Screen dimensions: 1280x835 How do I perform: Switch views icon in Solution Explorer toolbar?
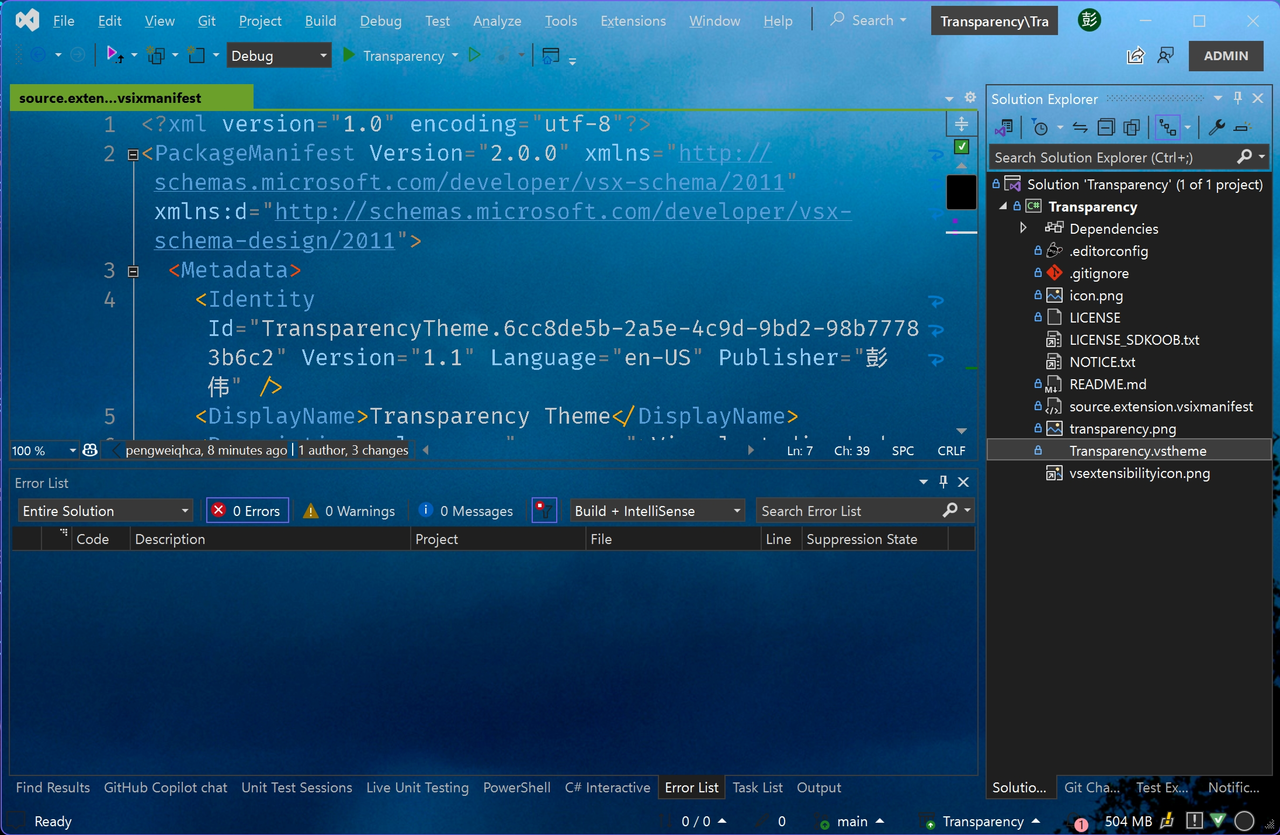(x=1005, y=127)
